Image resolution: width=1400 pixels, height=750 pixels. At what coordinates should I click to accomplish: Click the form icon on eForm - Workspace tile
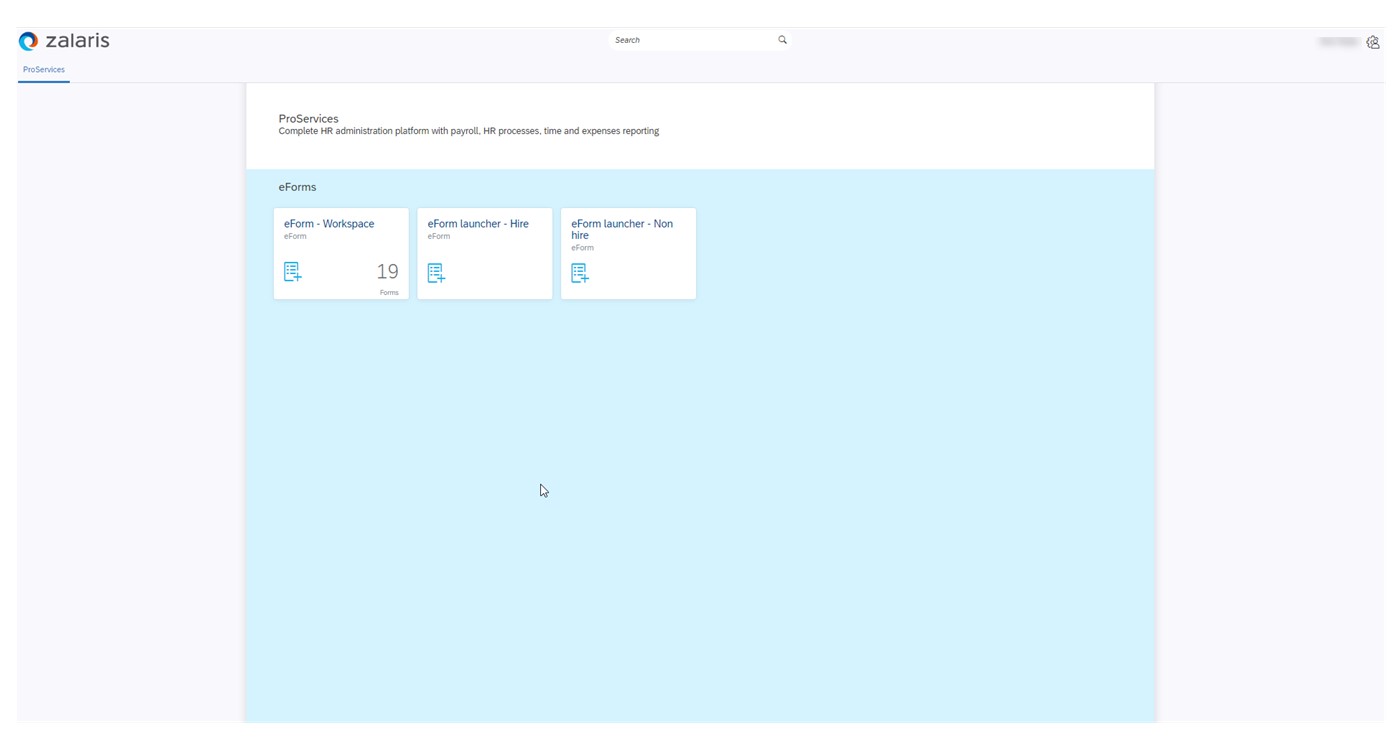pyautogui.click(x=292, y=272)
